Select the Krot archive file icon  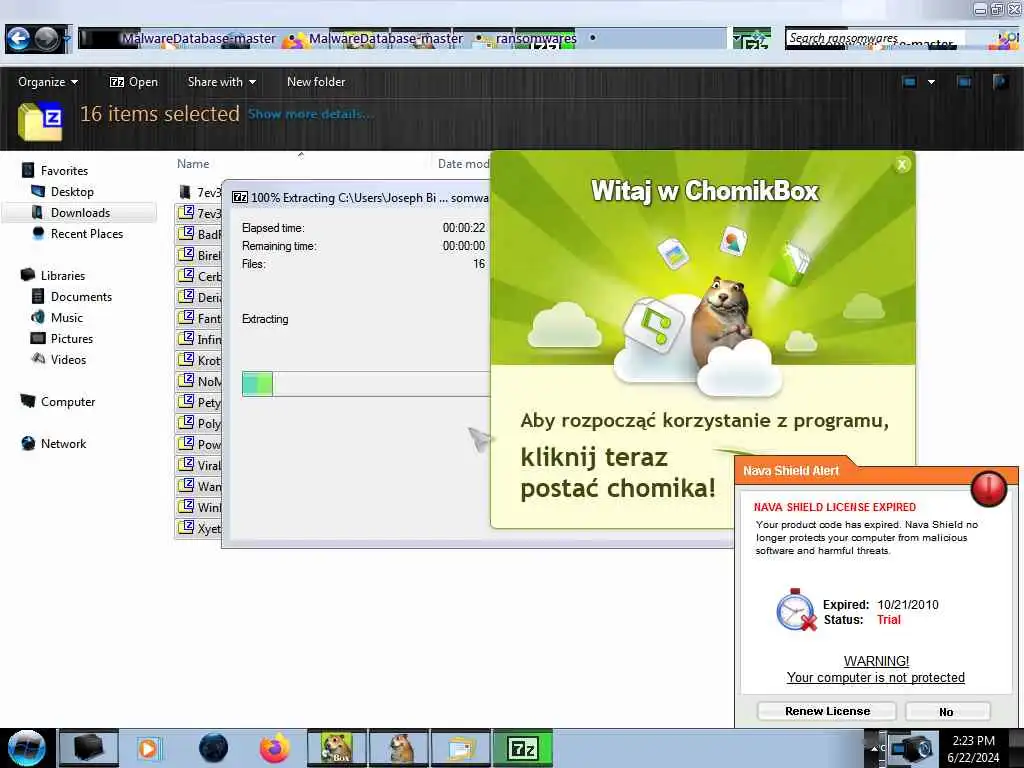point(186,360)
